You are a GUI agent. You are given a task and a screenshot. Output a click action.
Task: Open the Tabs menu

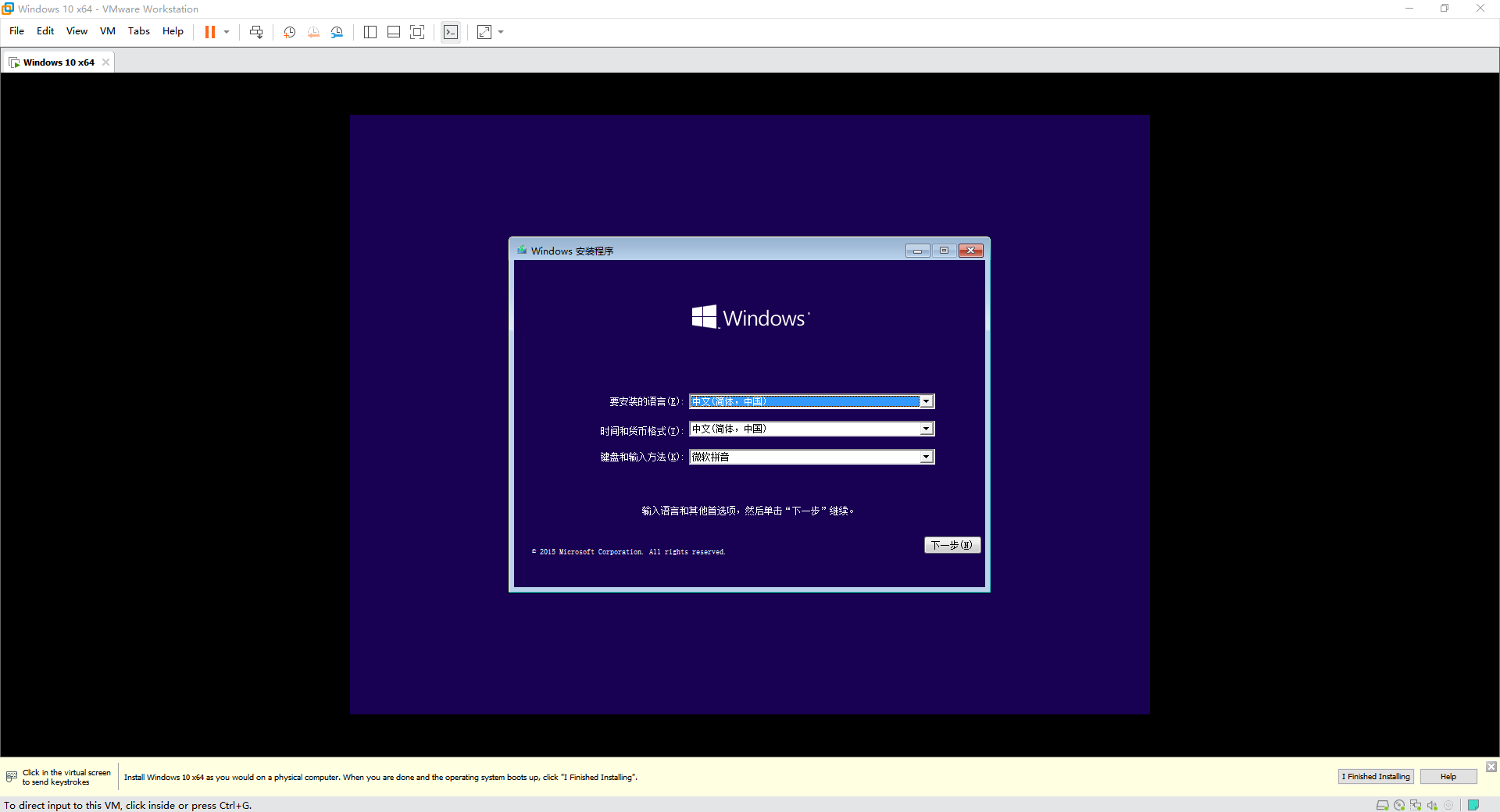coord(139,31)
